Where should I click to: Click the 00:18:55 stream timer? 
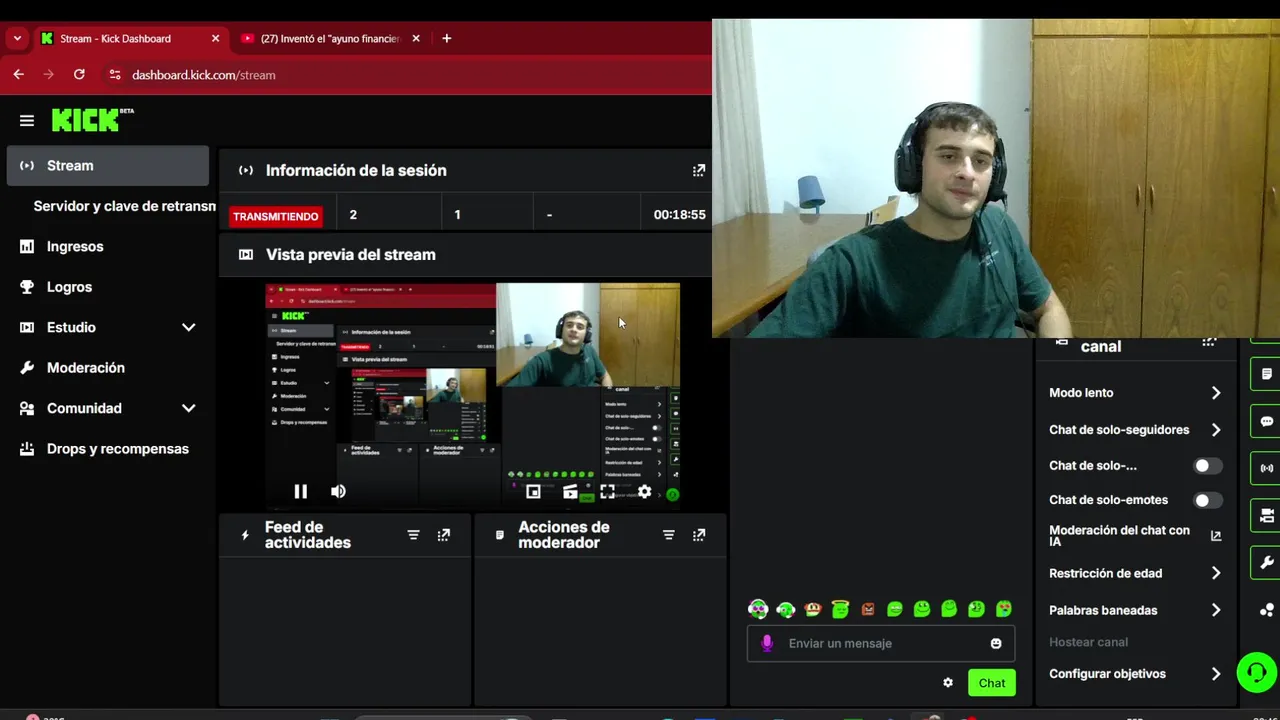[680, 215]
